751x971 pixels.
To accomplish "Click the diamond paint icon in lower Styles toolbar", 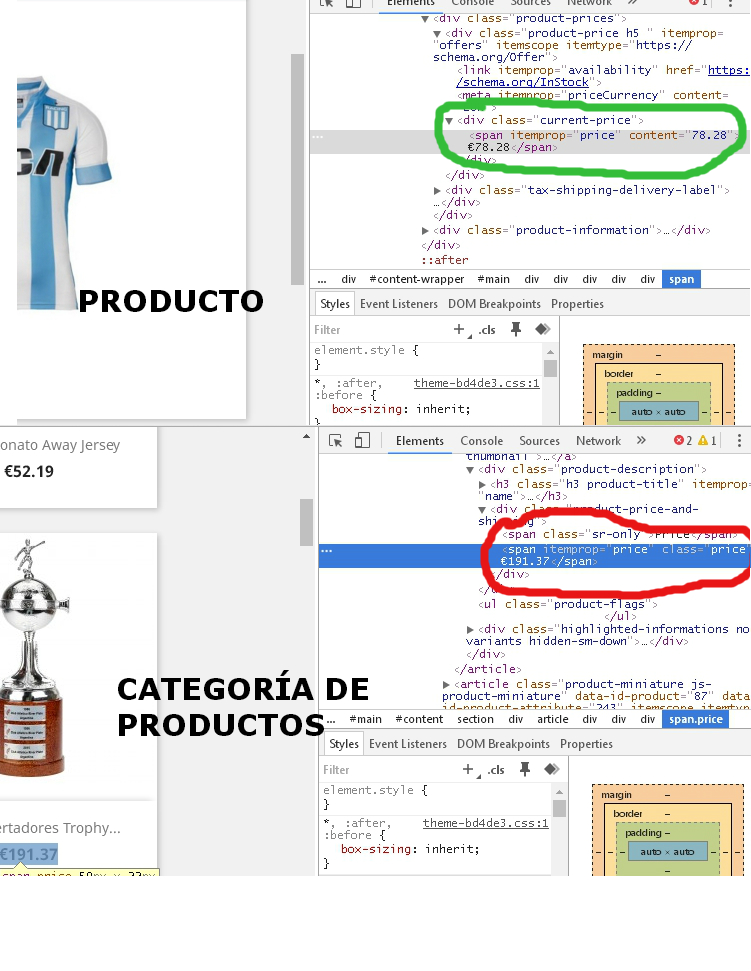I will tap(552, 769).
